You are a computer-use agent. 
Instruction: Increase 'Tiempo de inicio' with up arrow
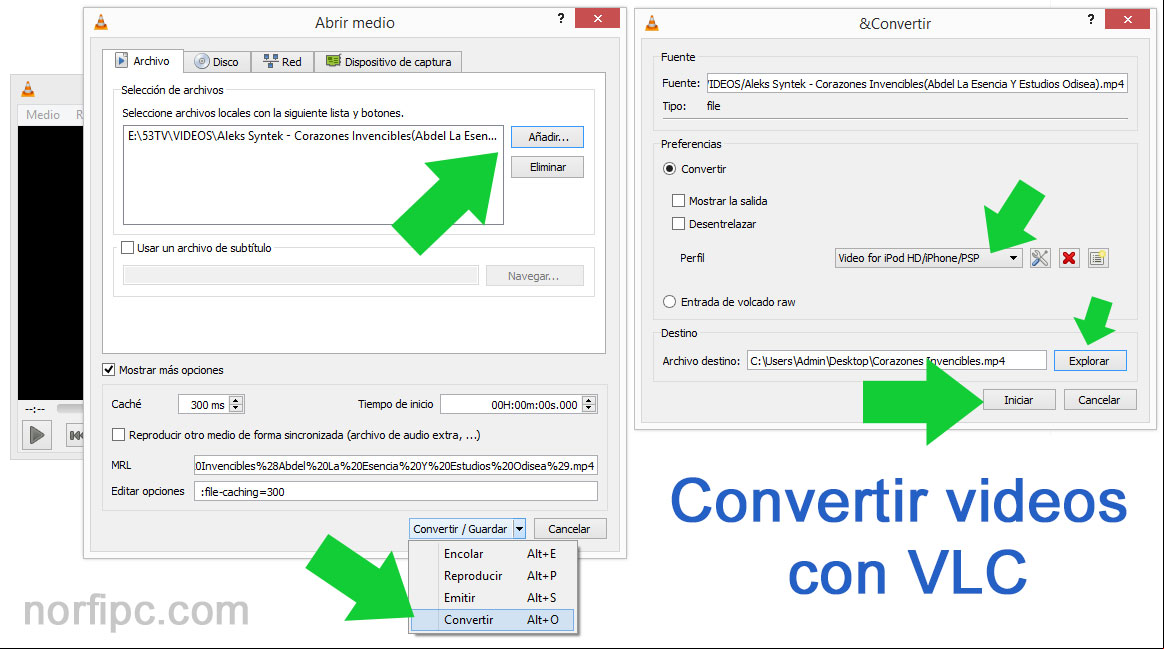[589, 400]
